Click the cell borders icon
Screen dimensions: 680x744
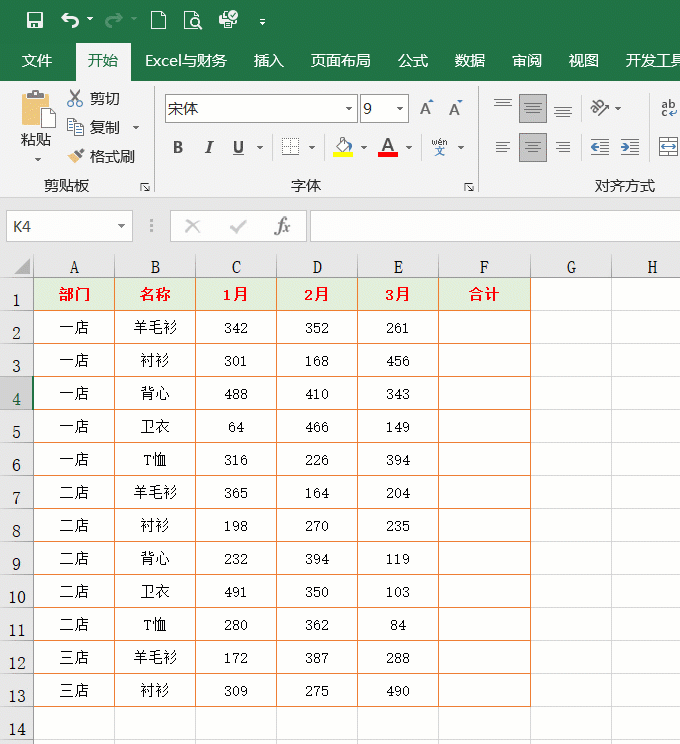coord(290,147)
